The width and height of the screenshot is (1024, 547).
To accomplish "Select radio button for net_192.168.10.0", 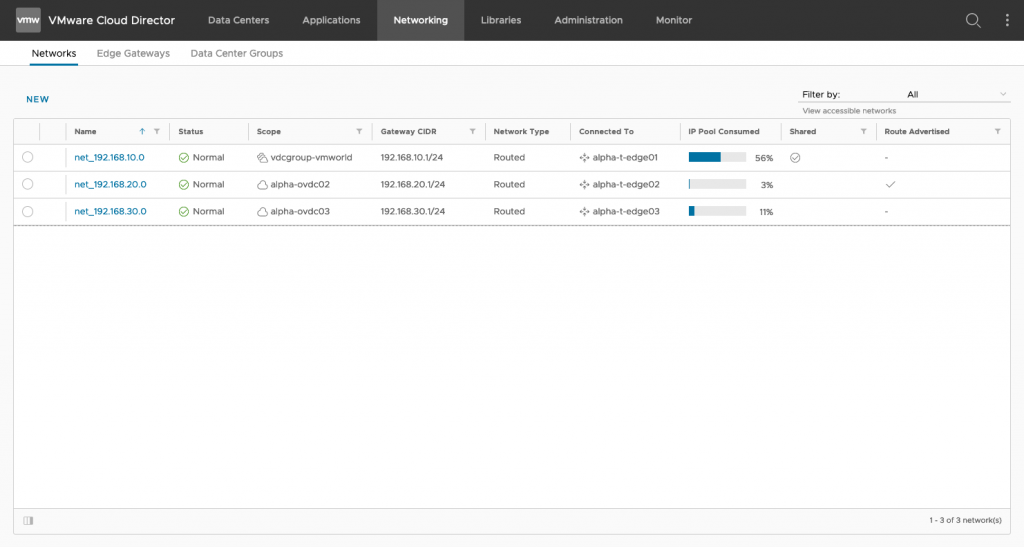I will click(x=27, y=157).
